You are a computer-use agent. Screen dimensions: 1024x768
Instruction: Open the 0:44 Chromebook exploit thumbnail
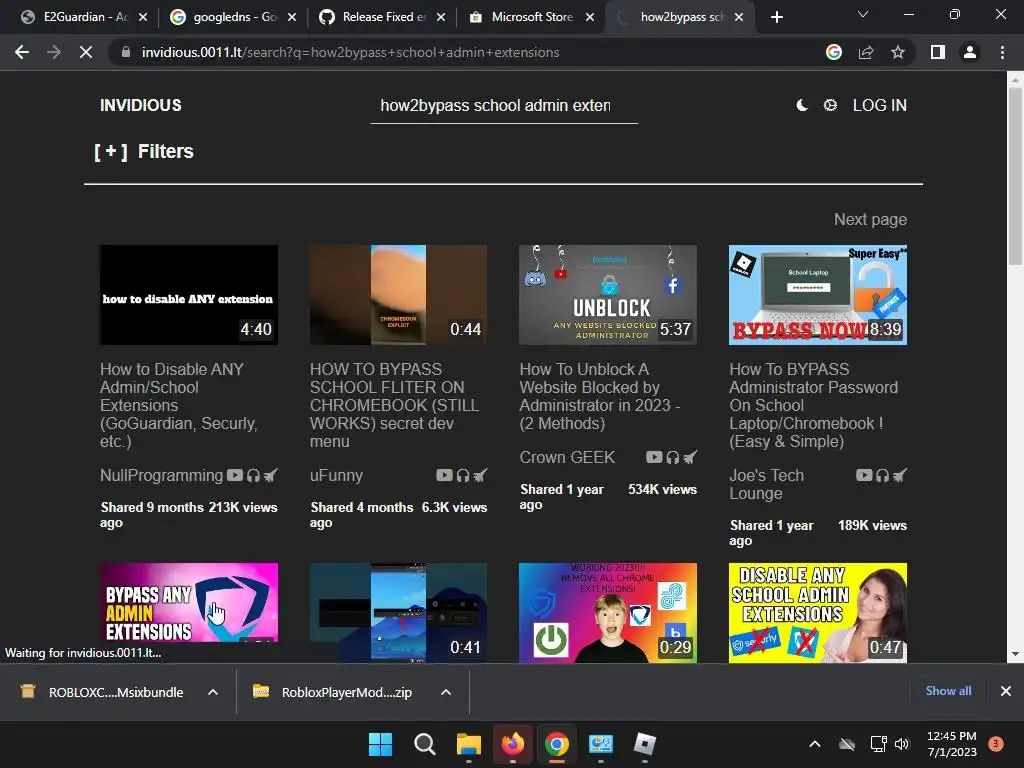pos(398,295)
